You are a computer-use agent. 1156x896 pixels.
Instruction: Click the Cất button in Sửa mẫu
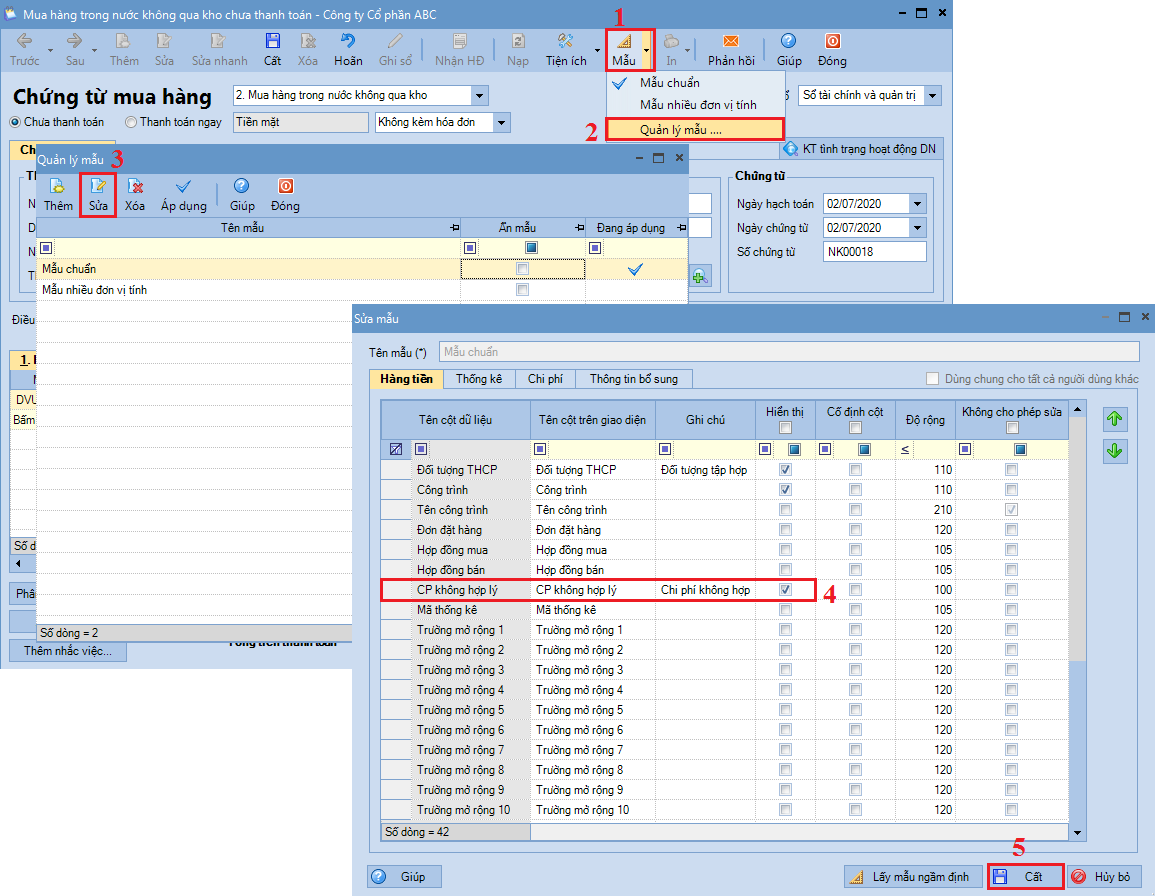click(x=1026, y=877)
